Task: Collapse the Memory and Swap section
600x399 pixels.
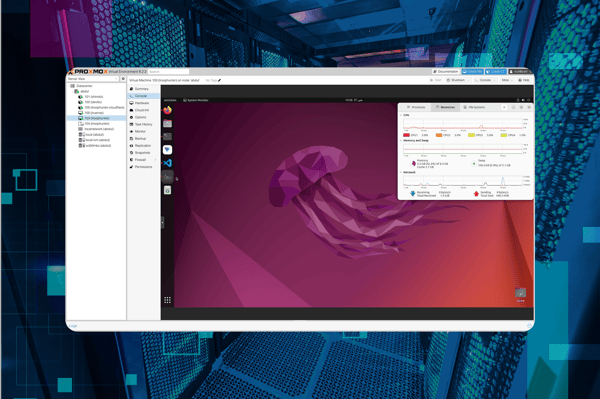Action: point(401,141)
